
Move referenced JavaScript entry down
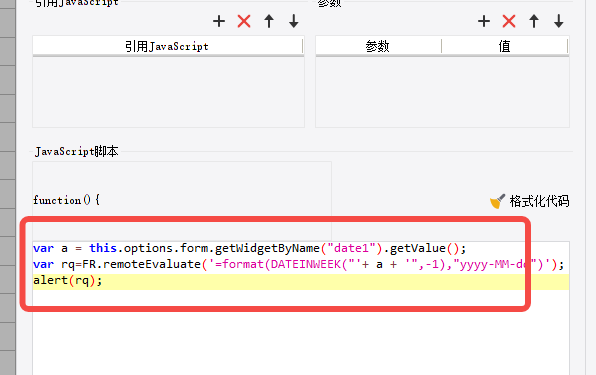tap(293, 21)
